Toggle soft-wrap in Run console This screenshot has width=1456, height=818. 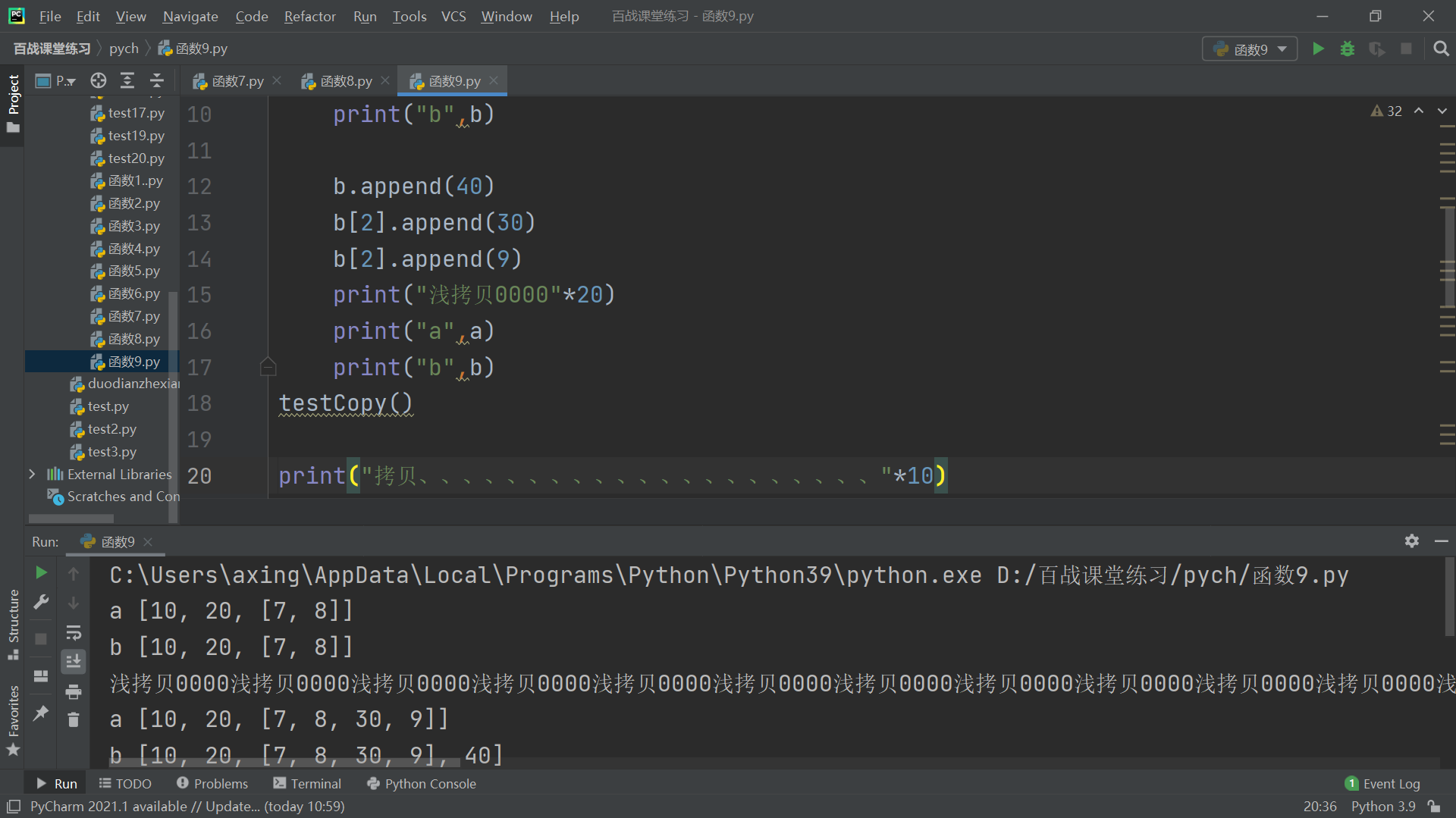pos(74,632)
